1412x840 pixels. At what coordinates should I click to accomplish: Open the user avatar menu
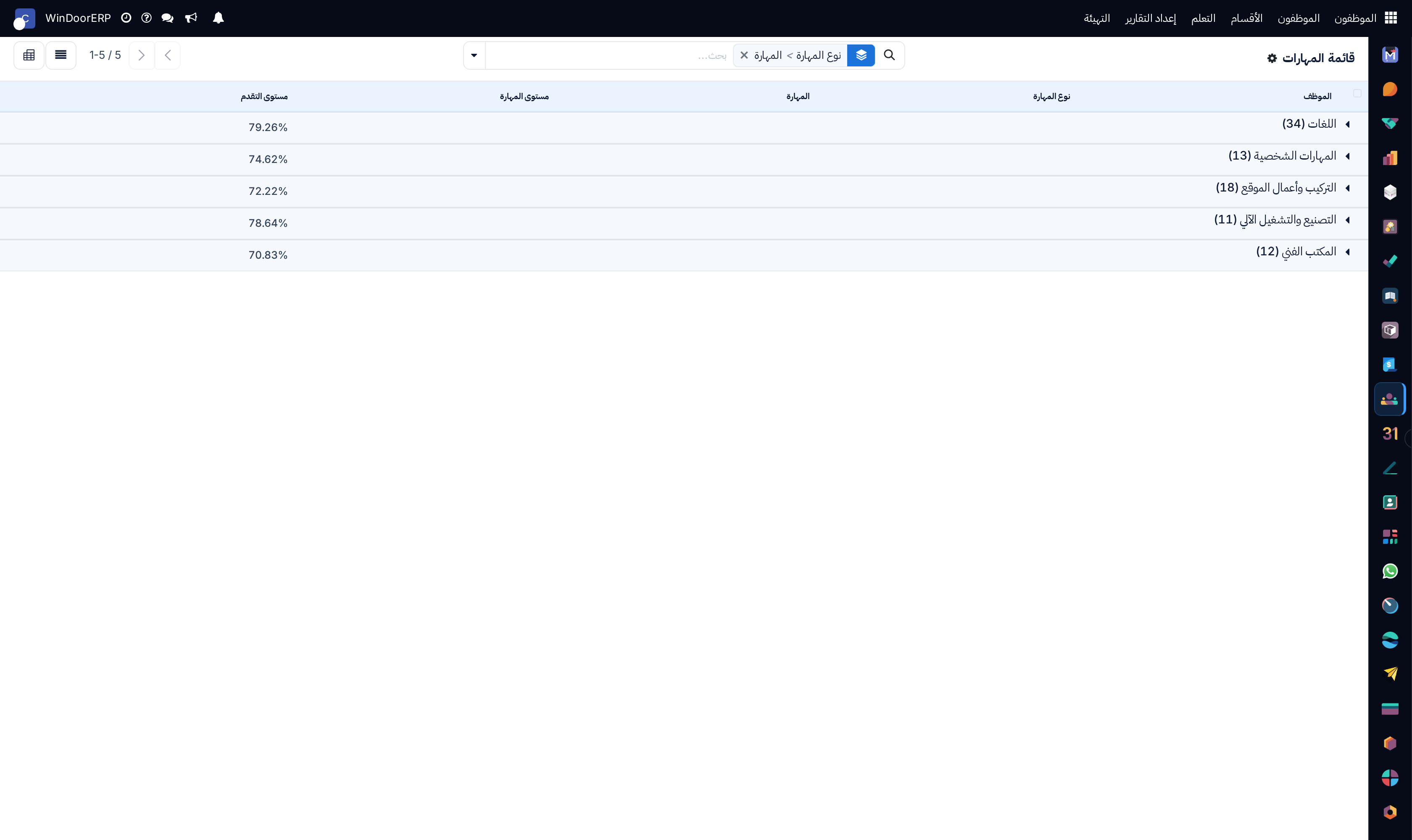point(24,18)
